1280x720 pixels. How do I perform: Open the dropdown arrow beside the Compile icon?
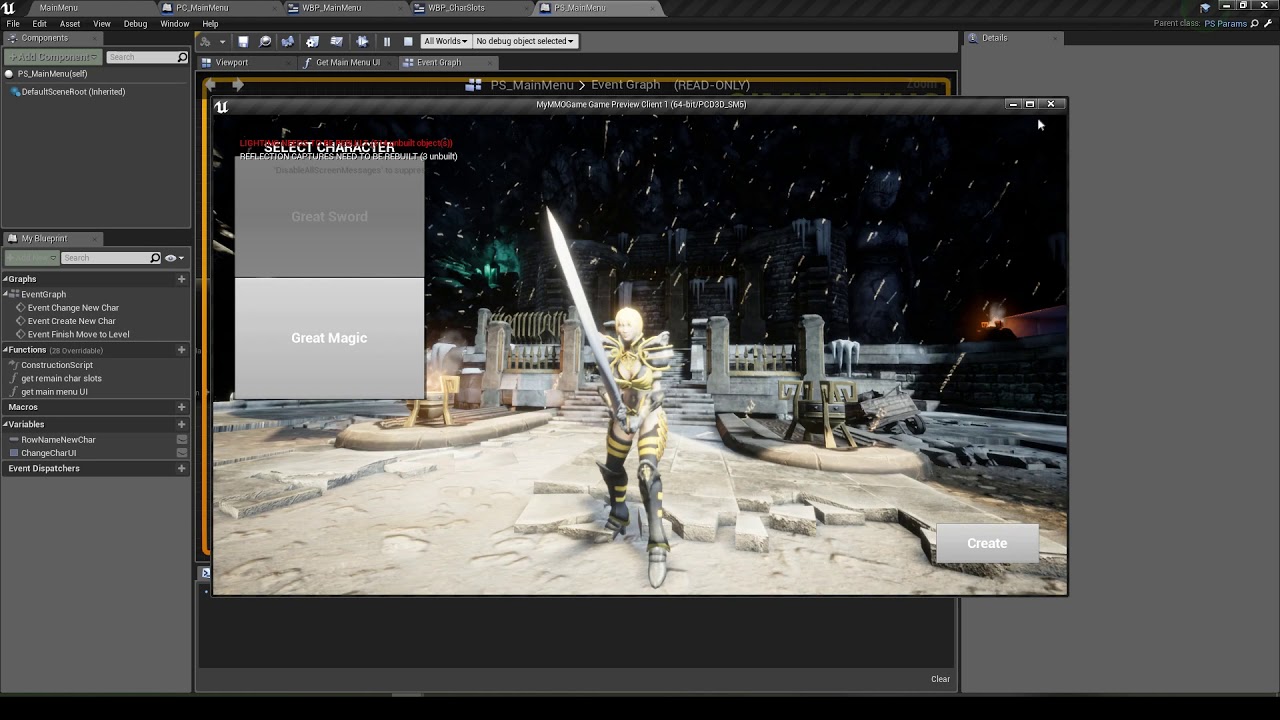coord(222,42)
